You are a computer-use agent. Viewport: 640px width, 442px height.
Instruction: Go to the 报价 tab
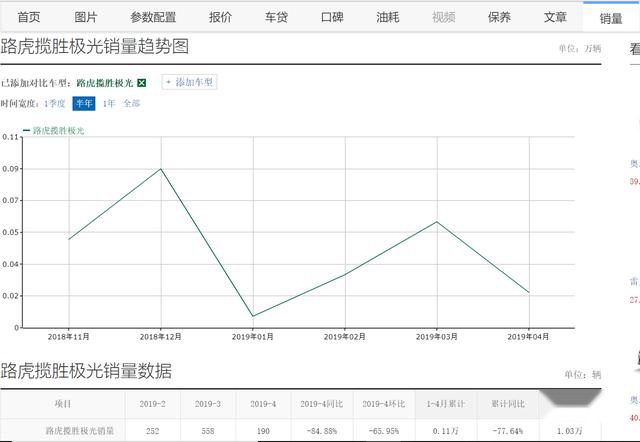(x=220, y=17)
